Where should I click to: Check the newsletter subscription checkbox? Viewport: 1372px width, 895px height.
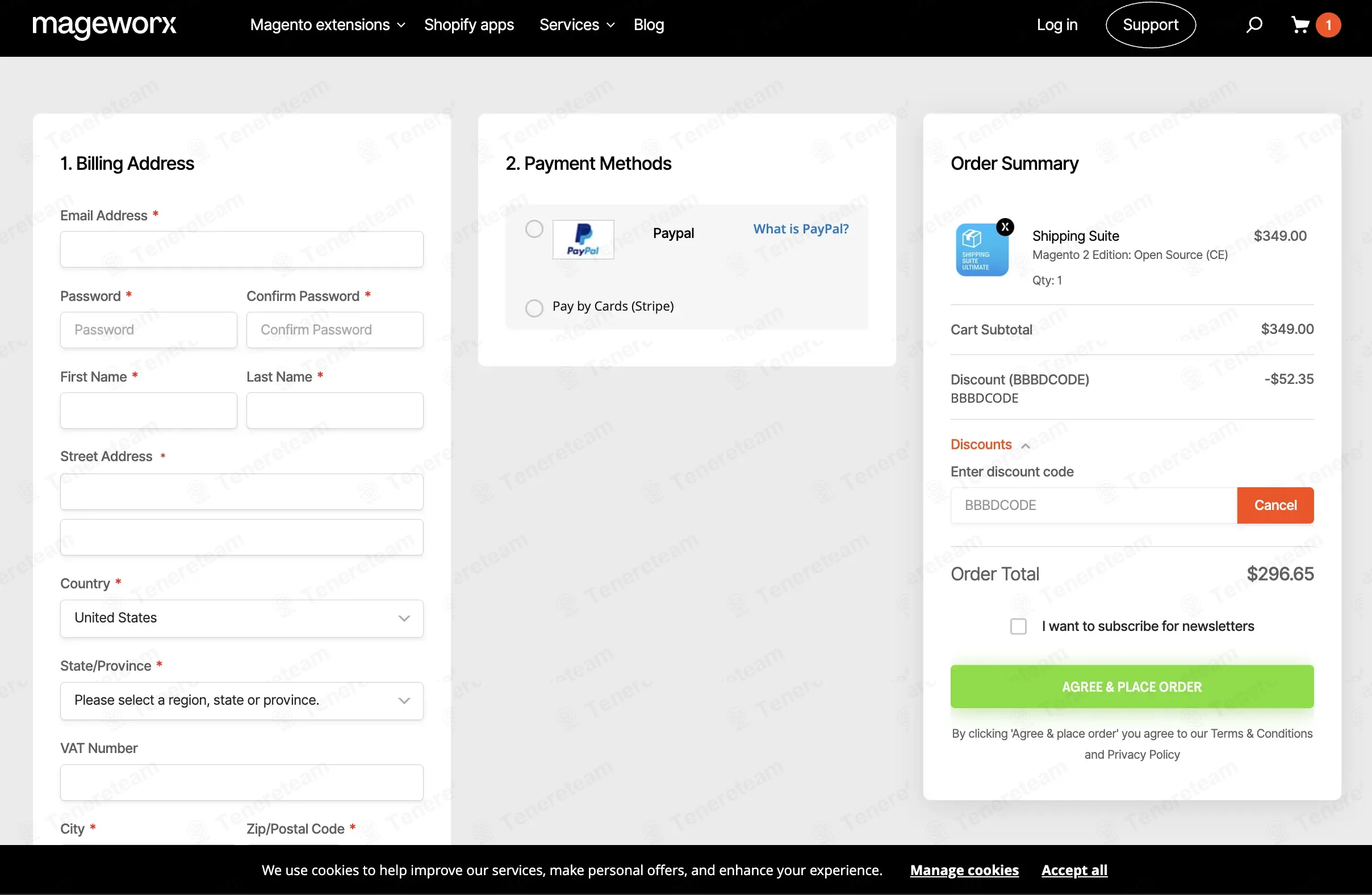pos(1018,626)
